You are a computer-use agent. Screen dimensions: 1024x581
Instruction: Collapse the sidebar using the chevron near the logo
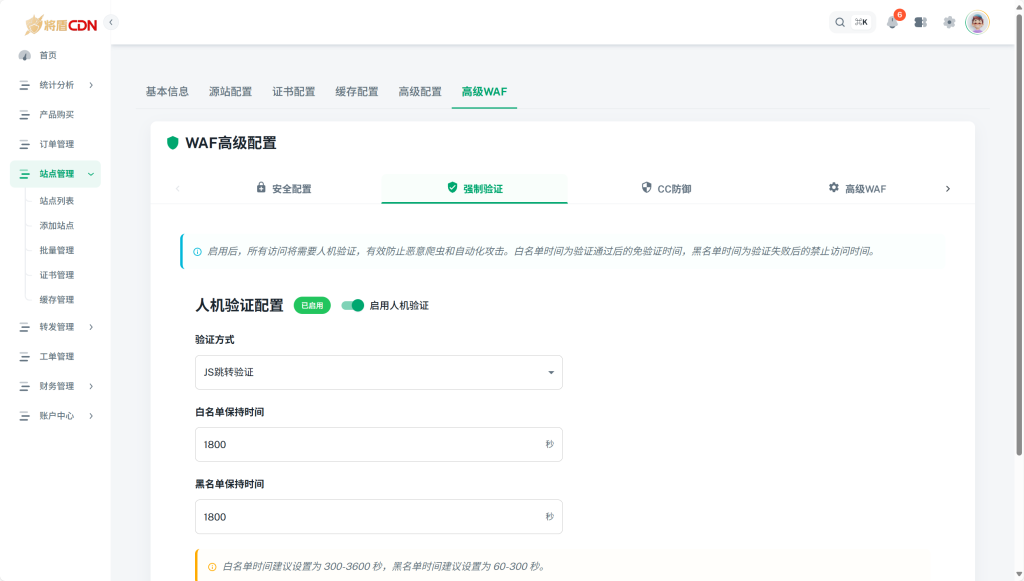coord(110,20)
